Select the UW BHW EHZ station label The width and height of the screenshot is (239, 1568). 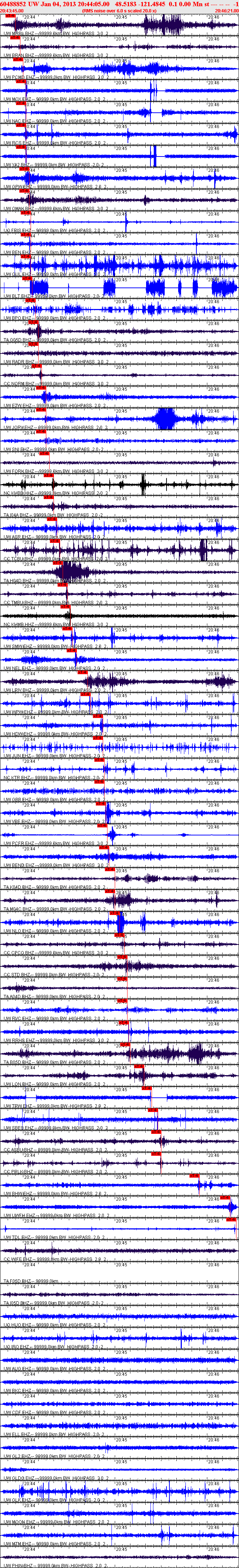coord(56,1194)
